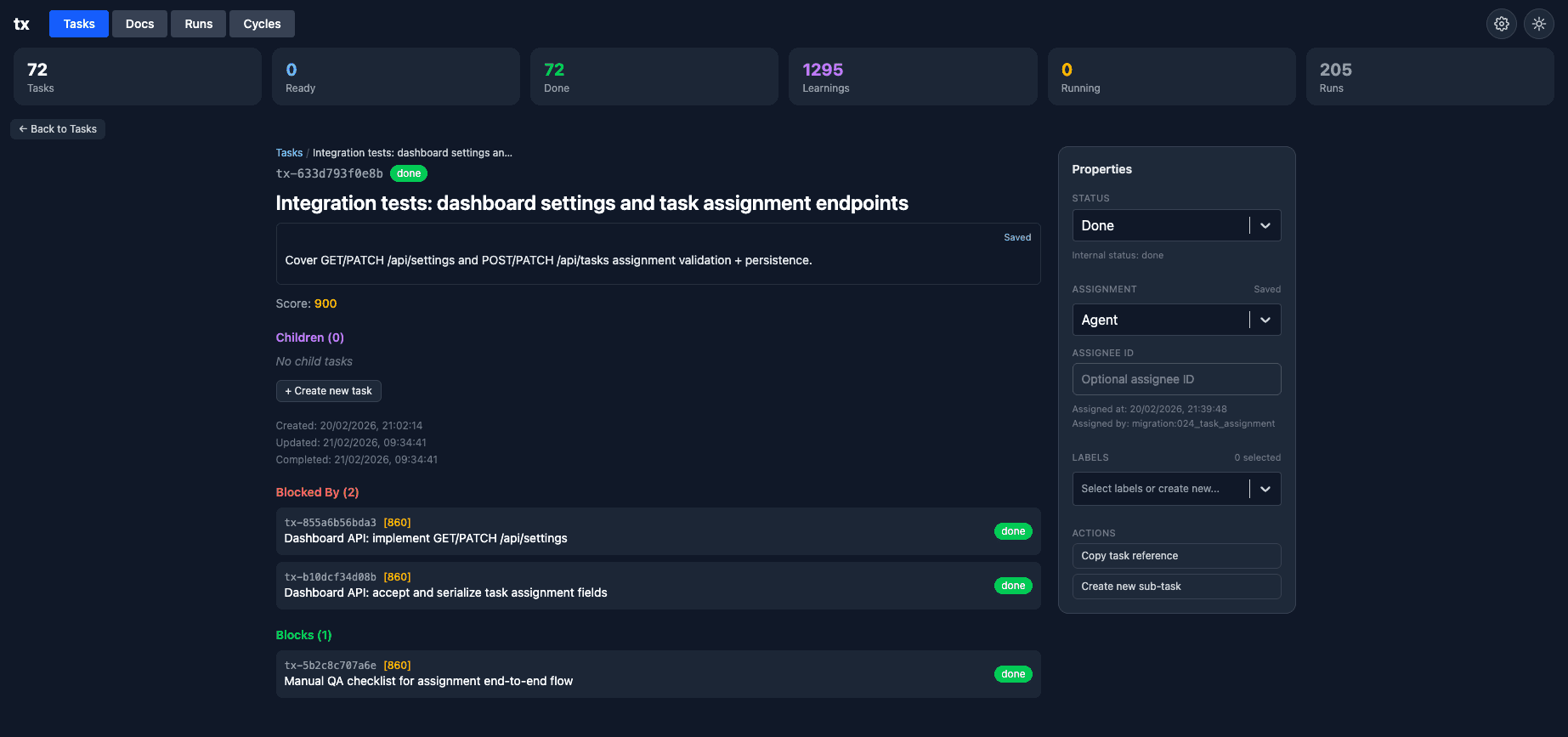
Task: Switch to the Cycles tab
Action: coord(262,24)
